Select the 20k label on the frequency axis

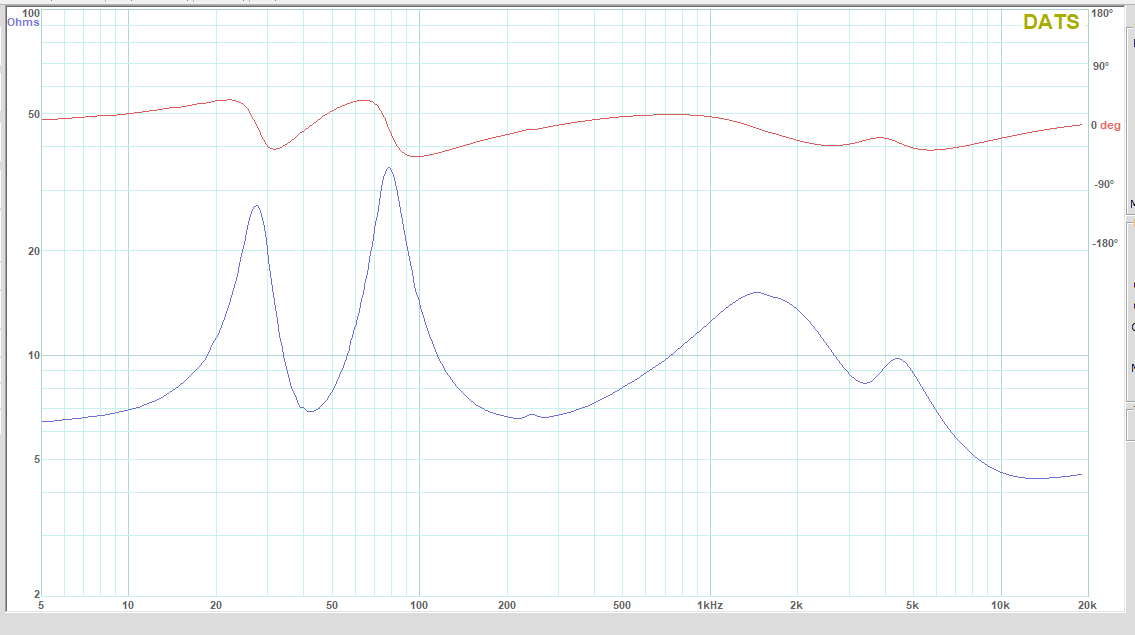coord(1087,606)
